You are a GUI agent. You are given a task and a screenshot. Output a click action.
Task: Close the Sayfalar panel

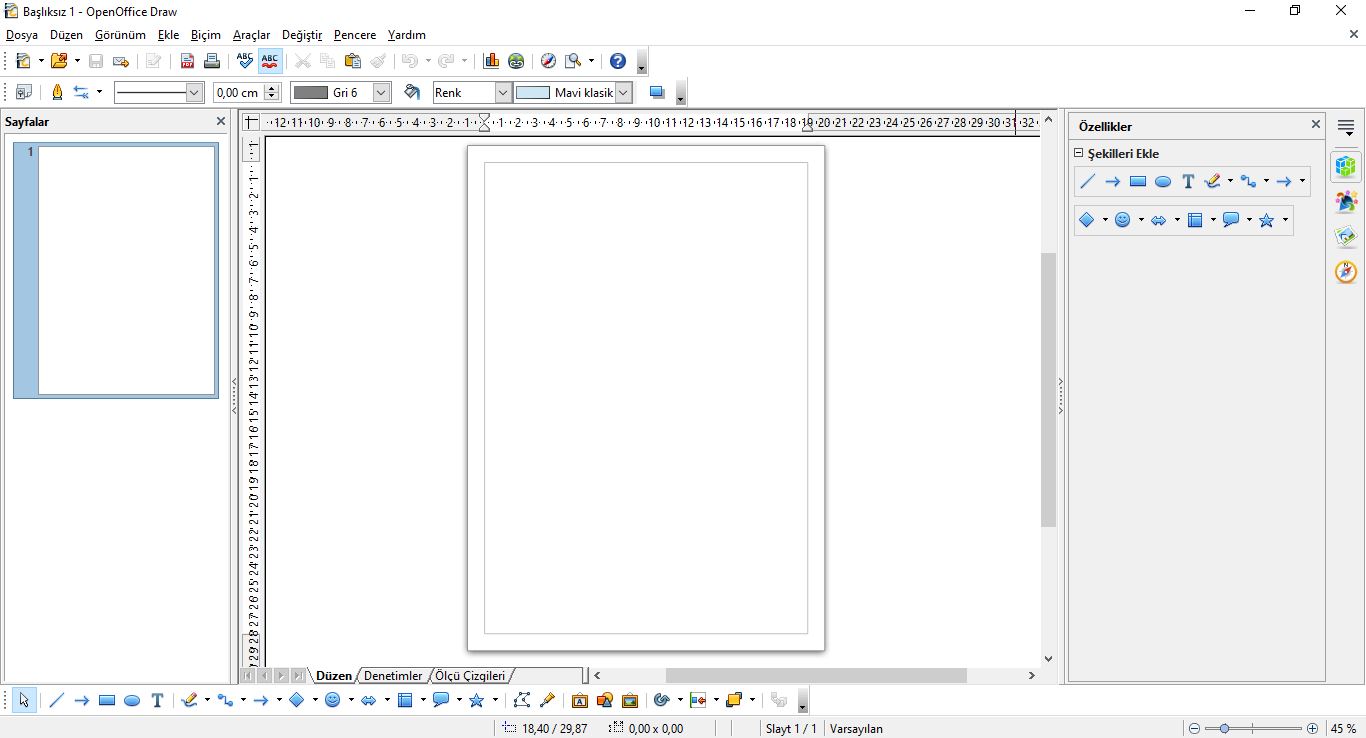click(221, 121)
